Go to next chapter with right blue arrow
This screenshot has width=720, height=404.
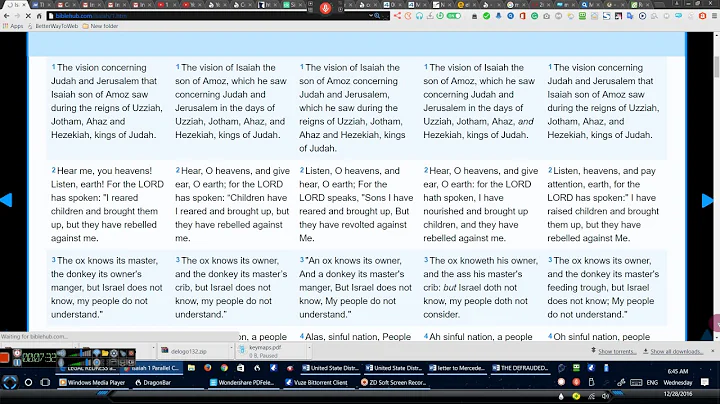(x=708, y=200)
